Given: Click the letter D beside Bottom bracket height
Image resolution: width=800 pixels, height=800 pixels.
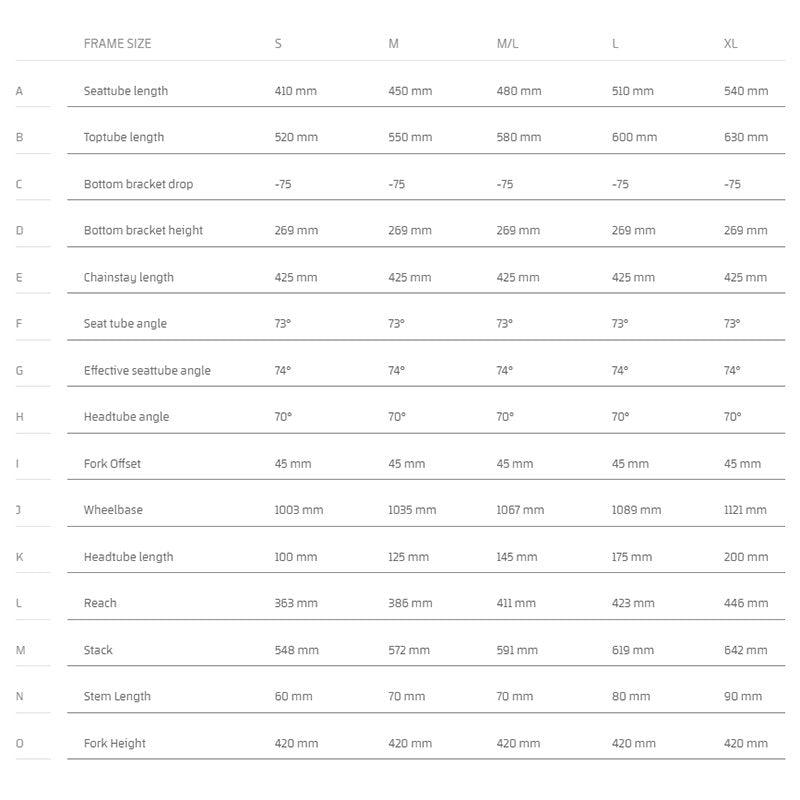Looking at the screenshot, I should (19, 231).
